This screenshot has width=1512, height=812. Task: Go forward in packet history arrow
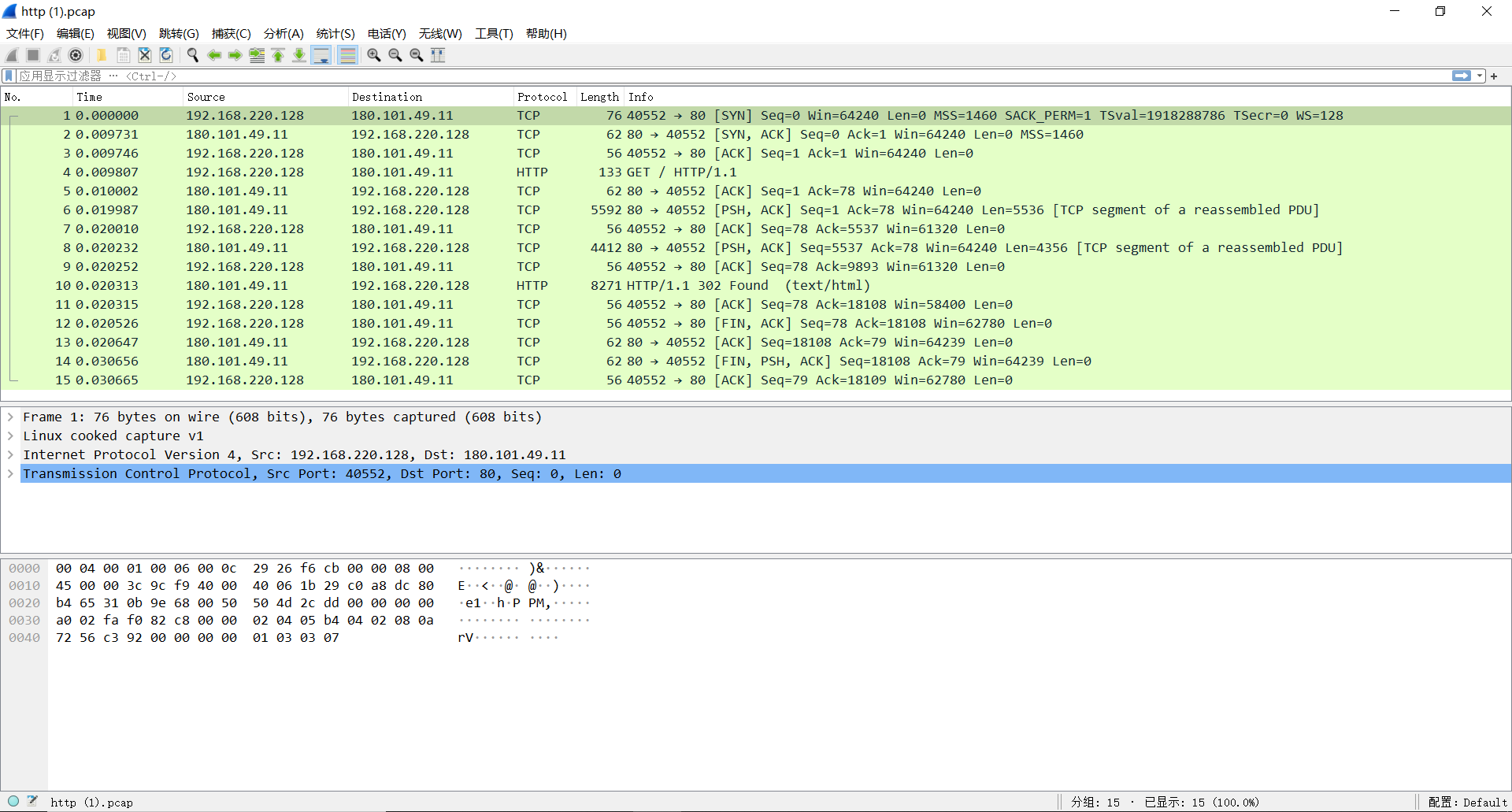coord(235,55)
